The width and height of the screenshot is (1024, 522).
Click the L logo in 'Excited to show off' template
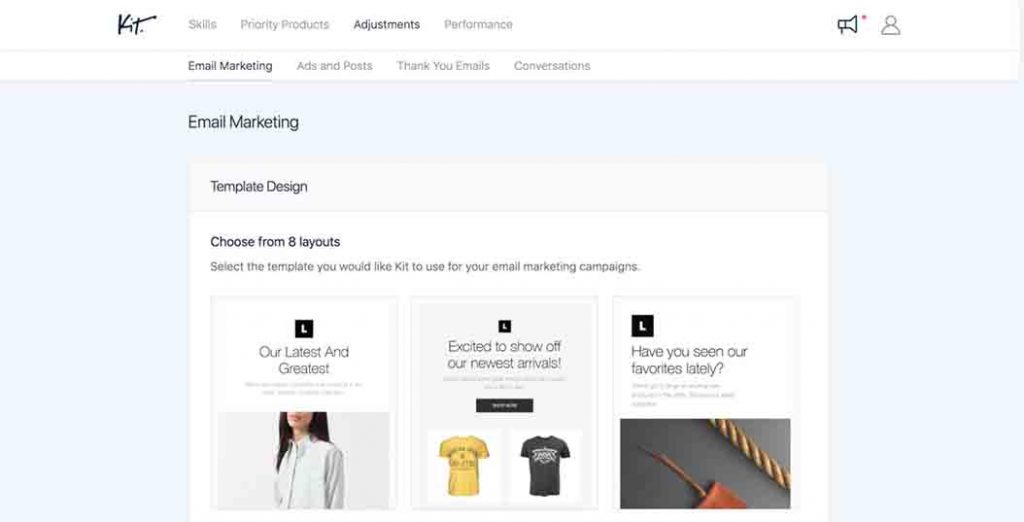(x=505, y=326)
